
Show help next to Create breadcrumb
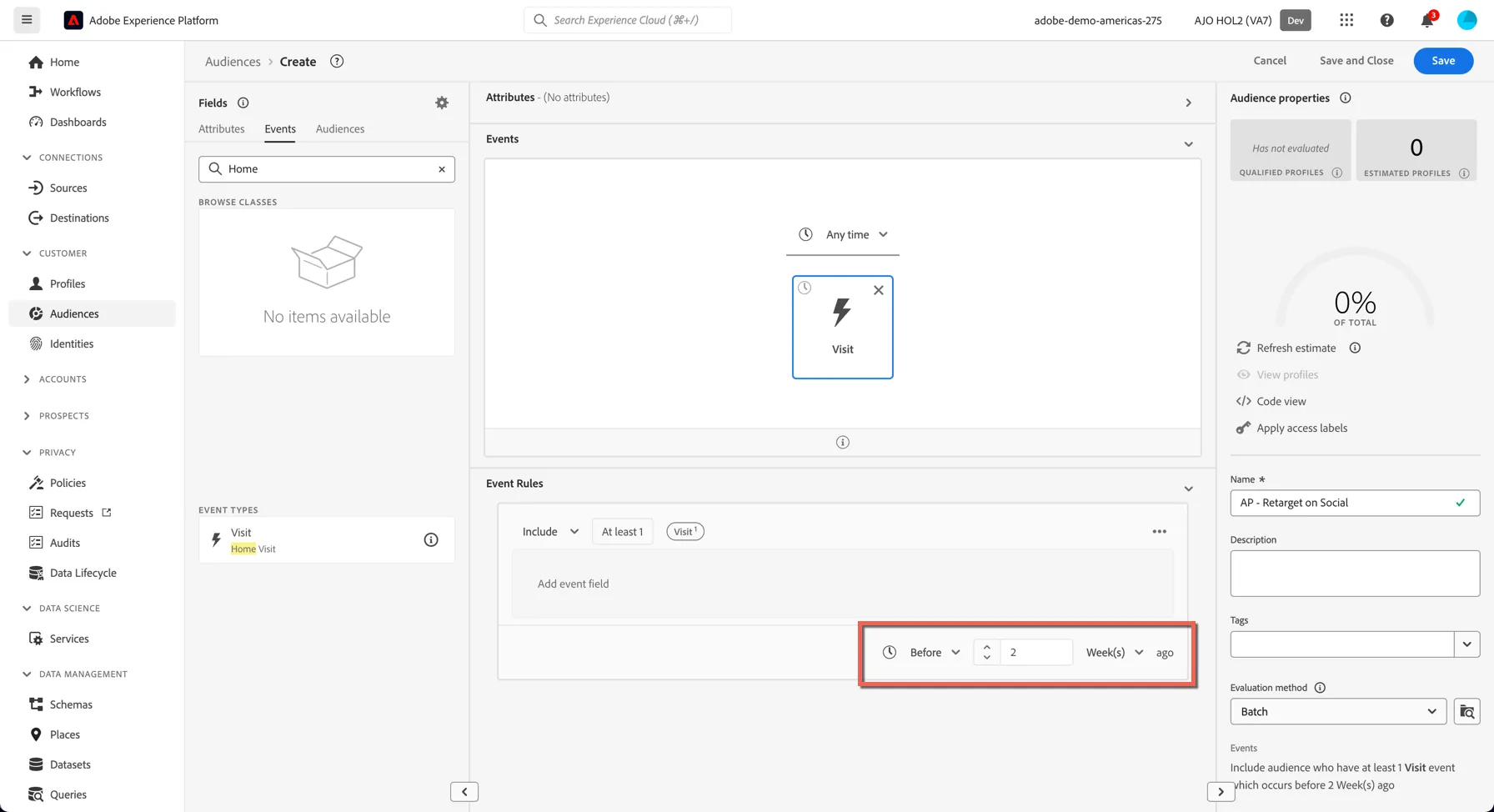(x=337, y=62)
